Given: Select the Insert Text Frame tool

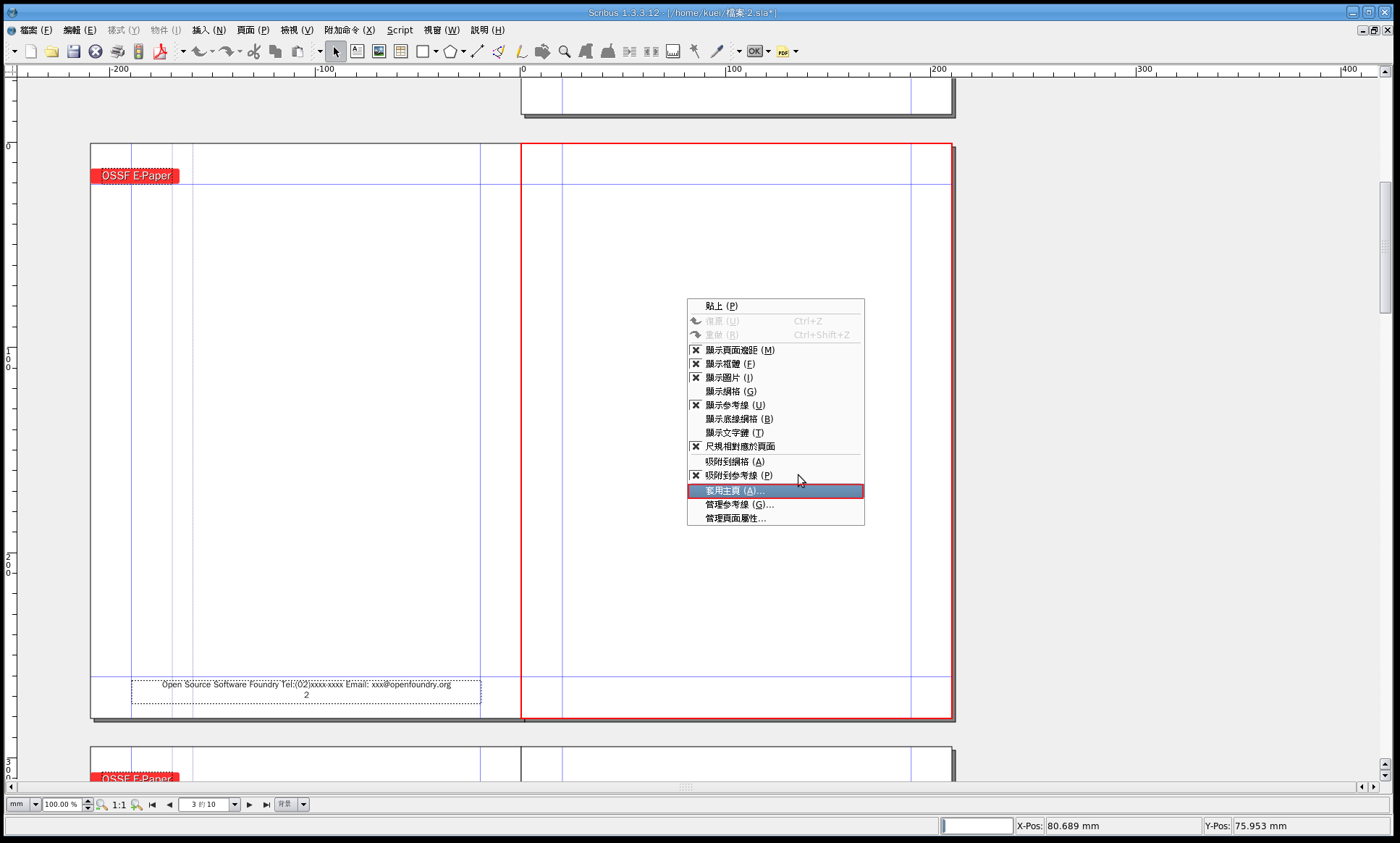Looking at the screenshot, I should pos(357,51).
